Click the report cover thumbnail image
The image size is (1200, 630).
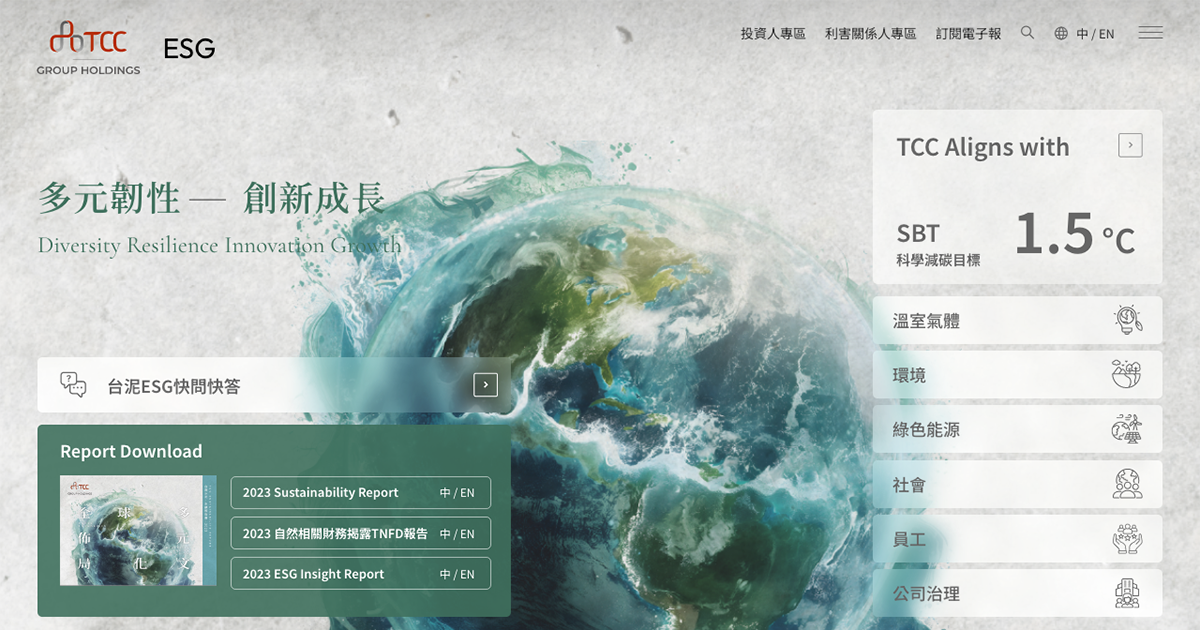click(138, 531)
